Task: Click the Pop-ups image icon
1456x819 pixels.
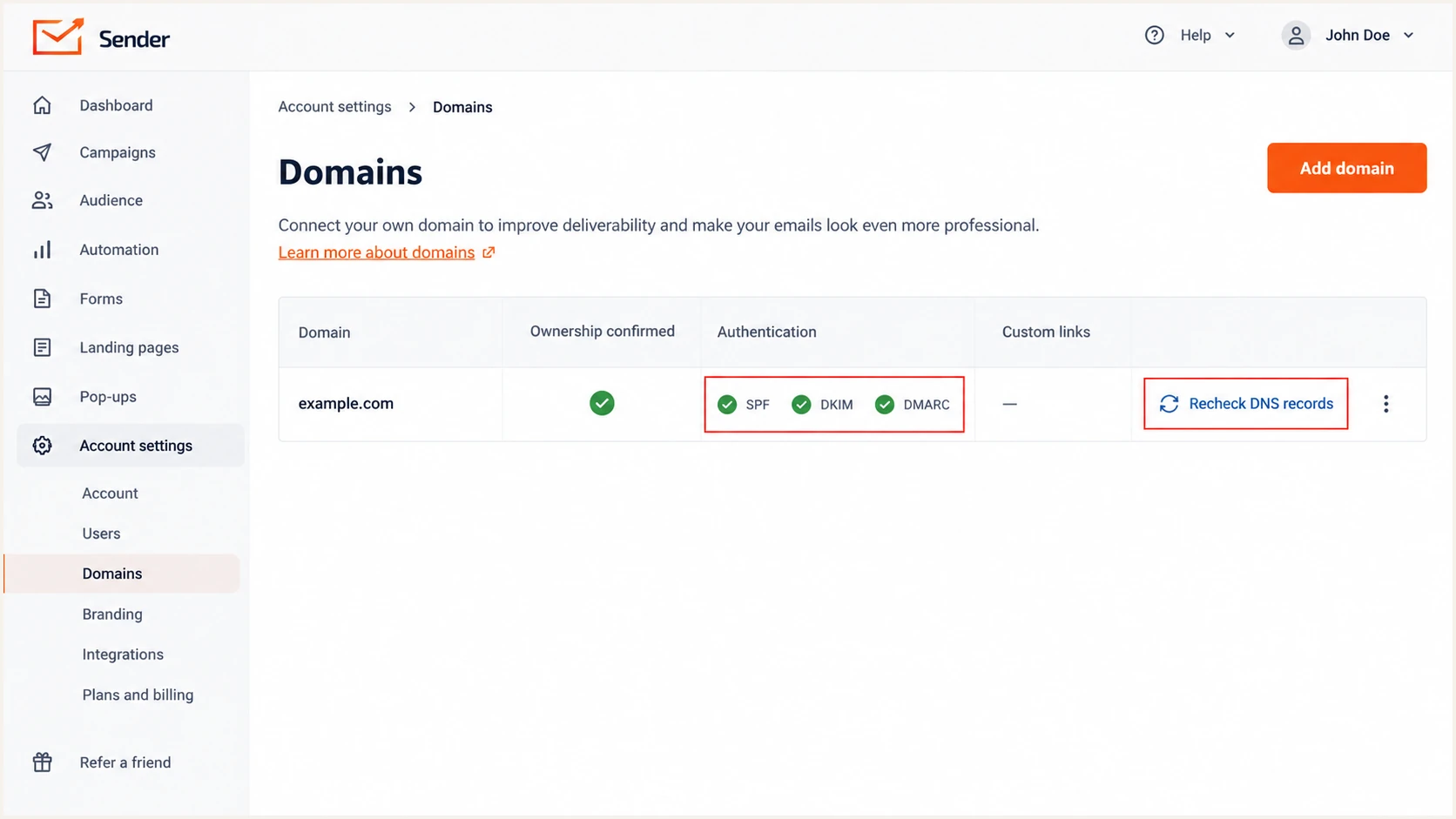Action: click(42, 397)
